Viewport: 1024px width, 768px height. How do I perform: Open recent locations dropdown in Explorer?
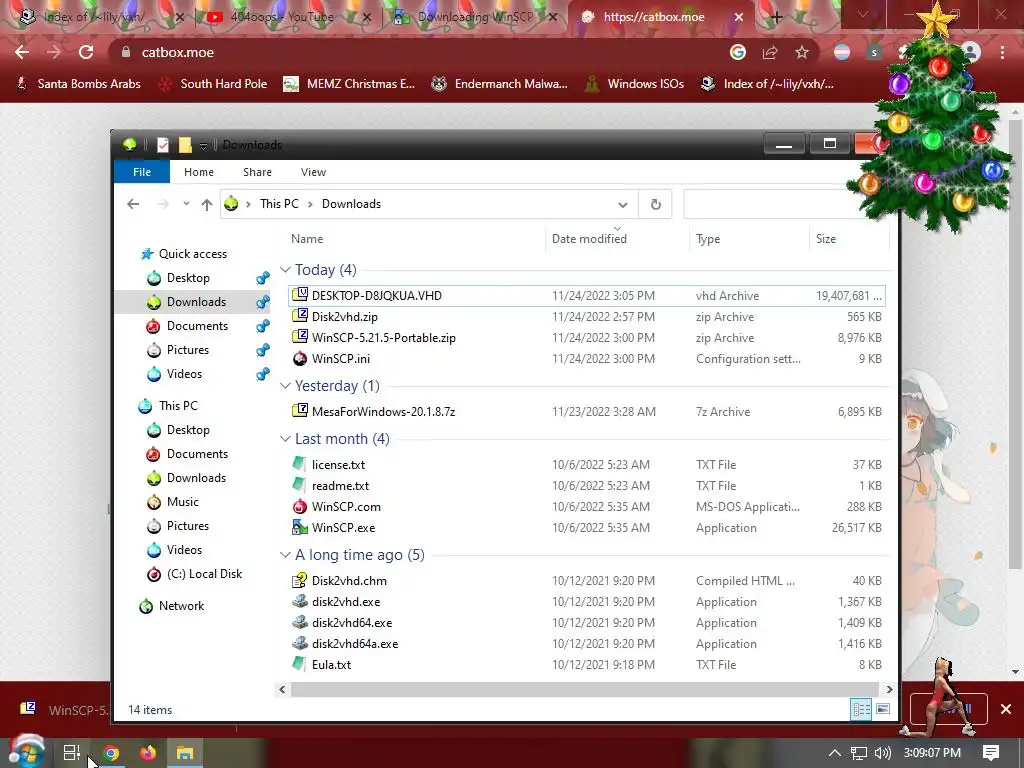[x=186, y=204]
